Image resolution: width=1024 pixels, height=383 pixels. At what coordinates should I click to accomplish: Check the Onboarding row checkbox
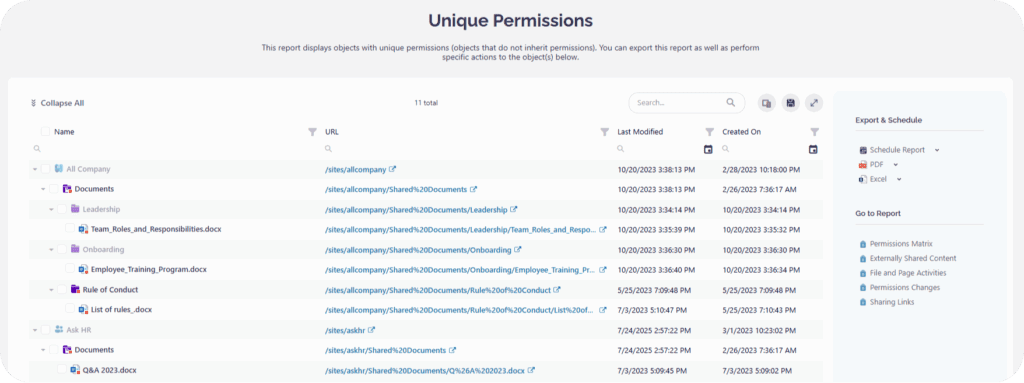(x=61, y=250)
